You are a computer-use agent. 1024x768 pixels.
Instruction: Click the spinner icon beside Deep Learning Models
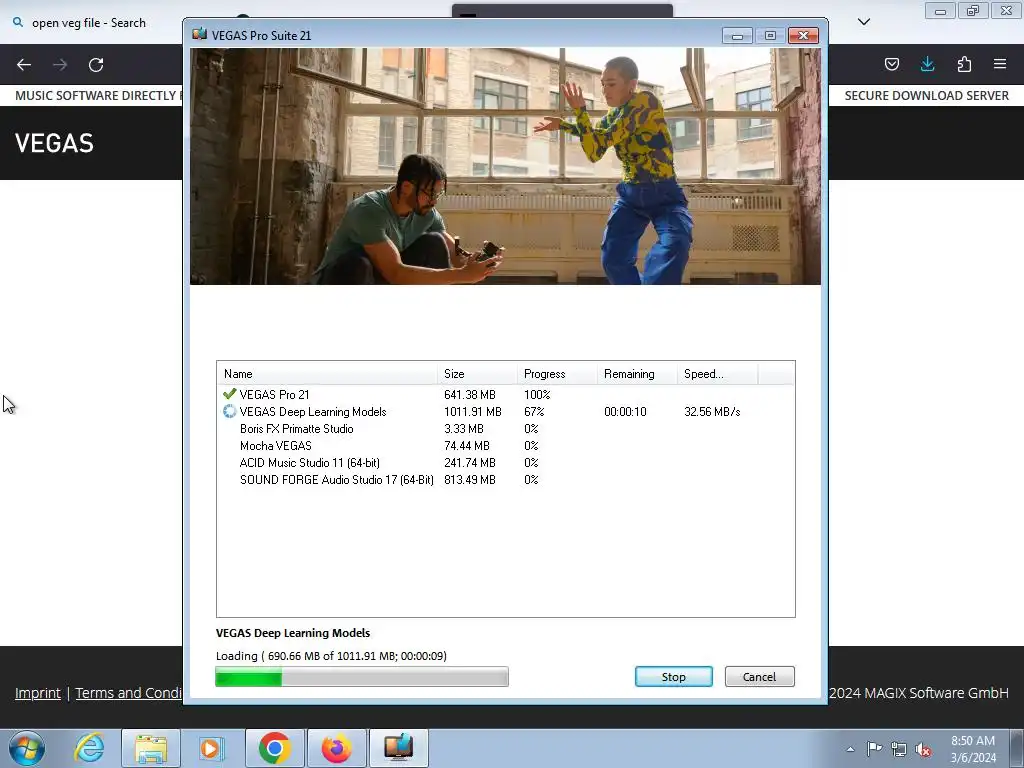click(229, 411)
